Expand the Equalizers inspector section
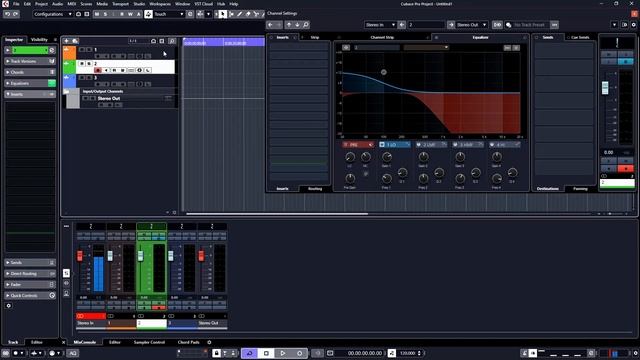Viewport: 640px width, 360px height. pos(30,83)
